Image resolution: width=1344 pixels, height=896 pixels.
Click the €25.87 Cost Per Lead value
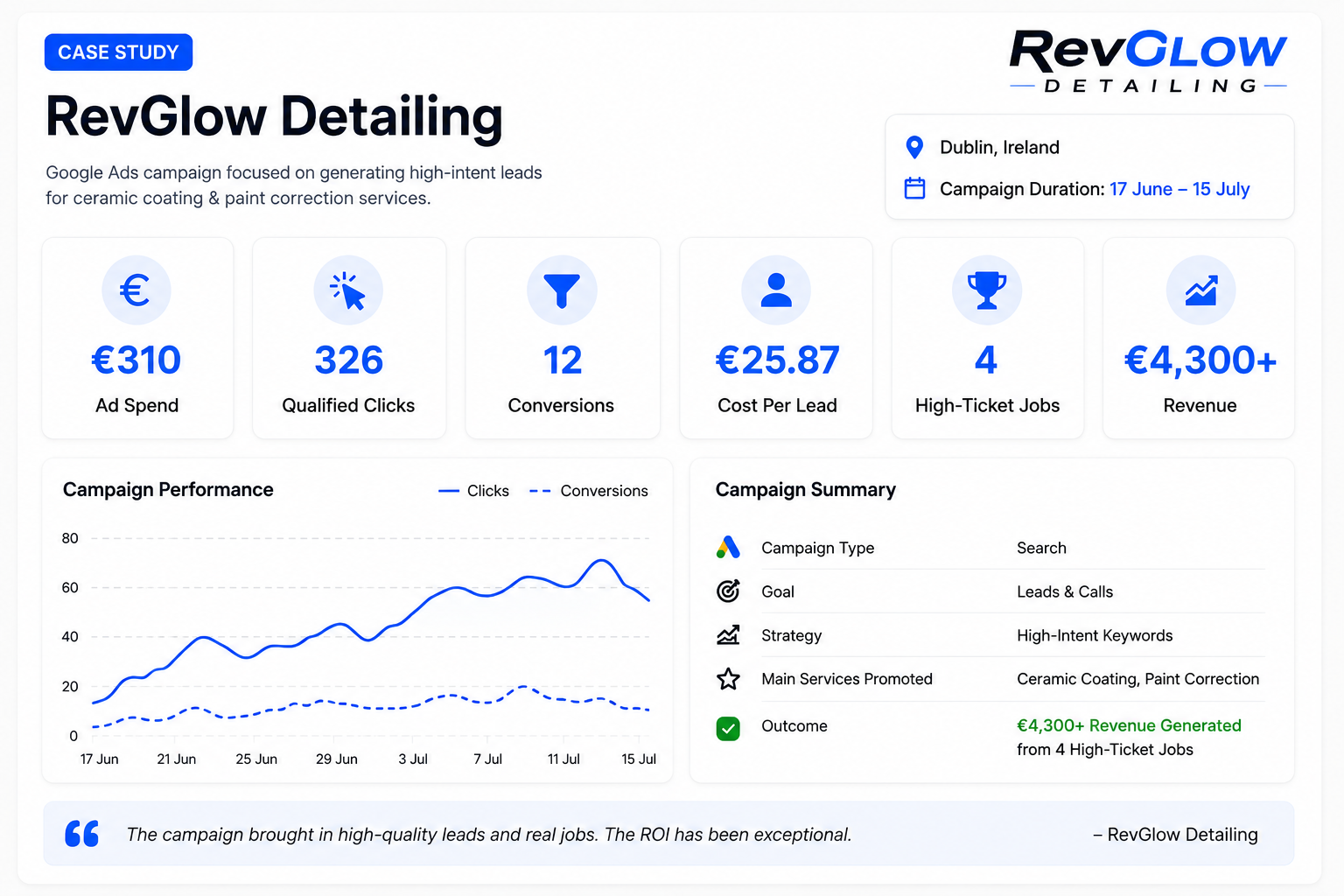[x=777, y=360]
